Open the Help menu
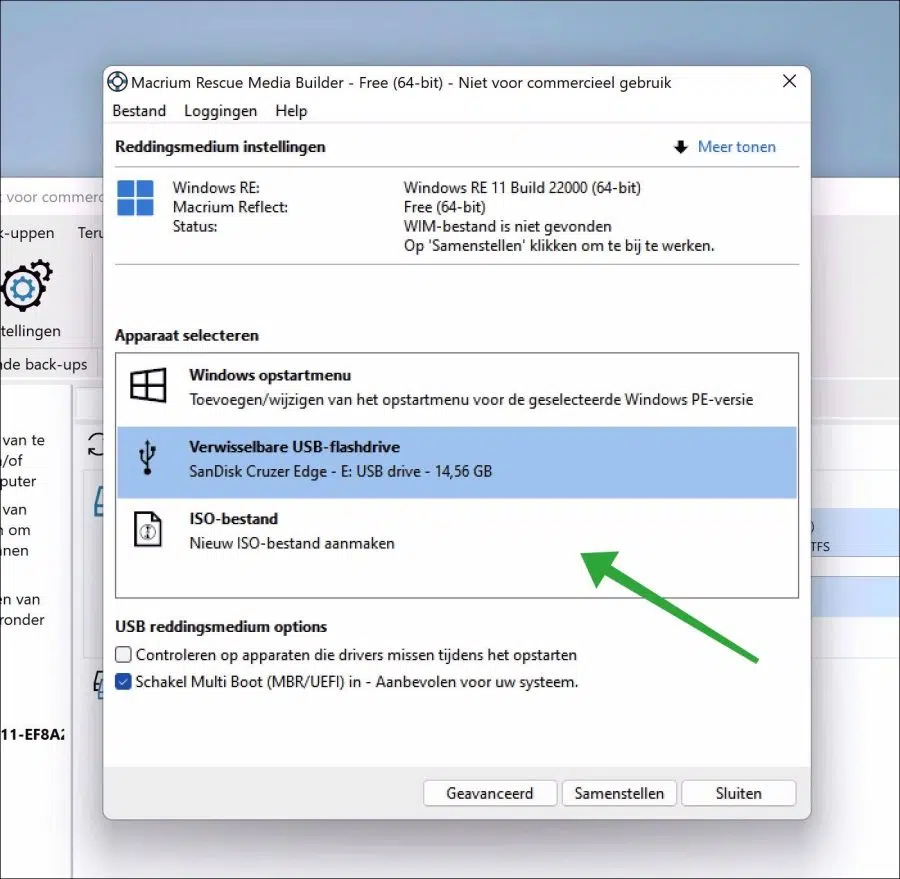Screen dimensions: 900x879 pos(291,111)
